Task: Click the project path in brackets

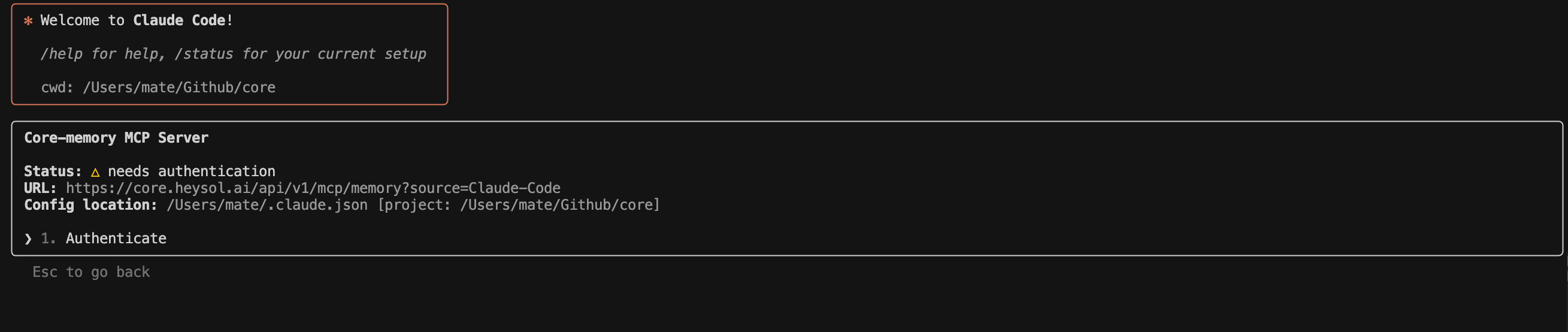Action: click(x=519, y=206)
